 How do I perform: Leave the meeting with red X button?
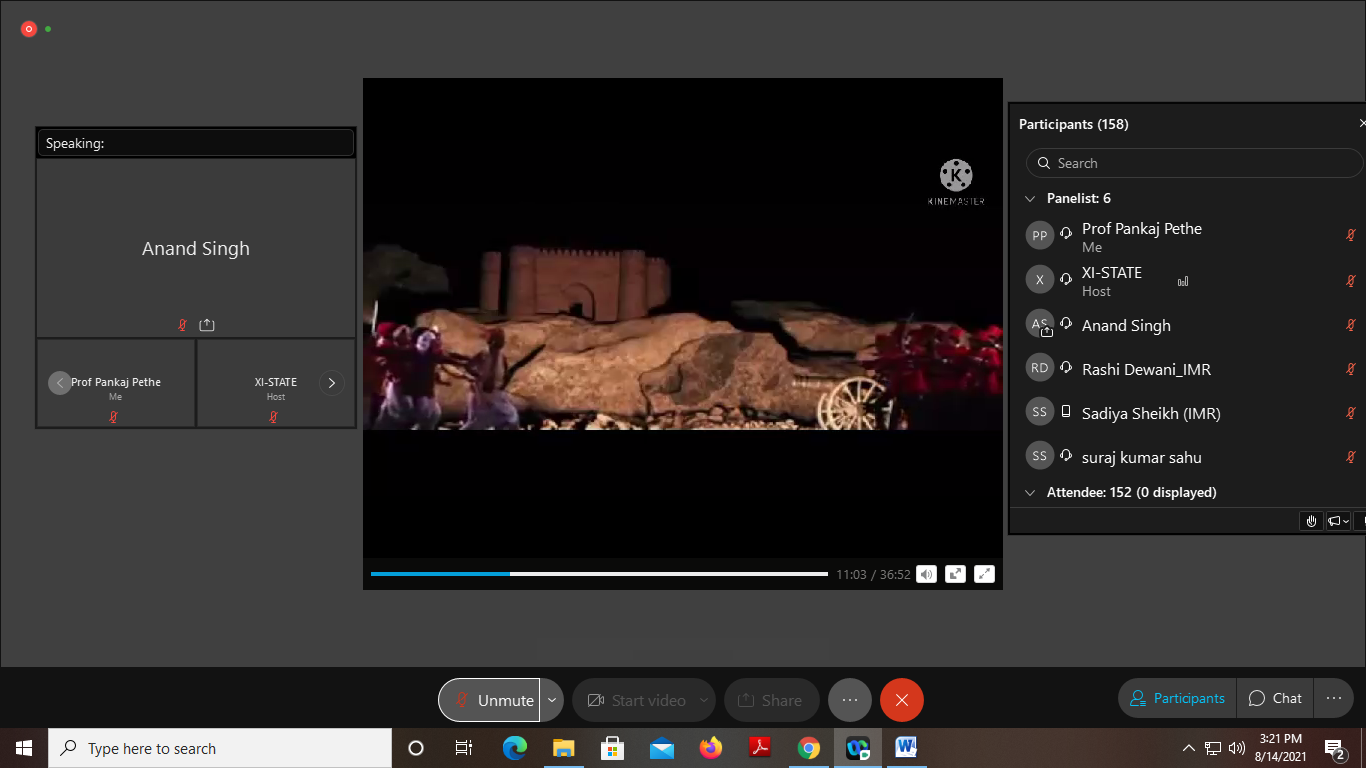click(x=902, y=700)
